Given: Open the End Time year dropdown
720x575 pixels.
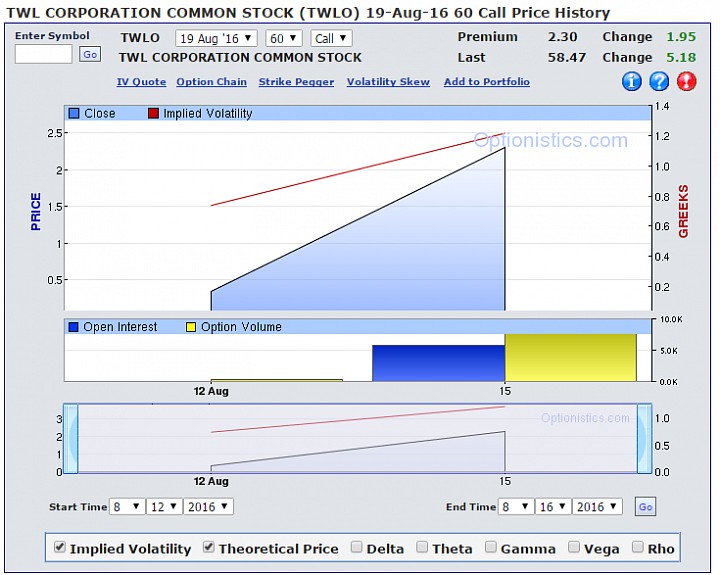Looking at the screenshot, I should (597, 507).
